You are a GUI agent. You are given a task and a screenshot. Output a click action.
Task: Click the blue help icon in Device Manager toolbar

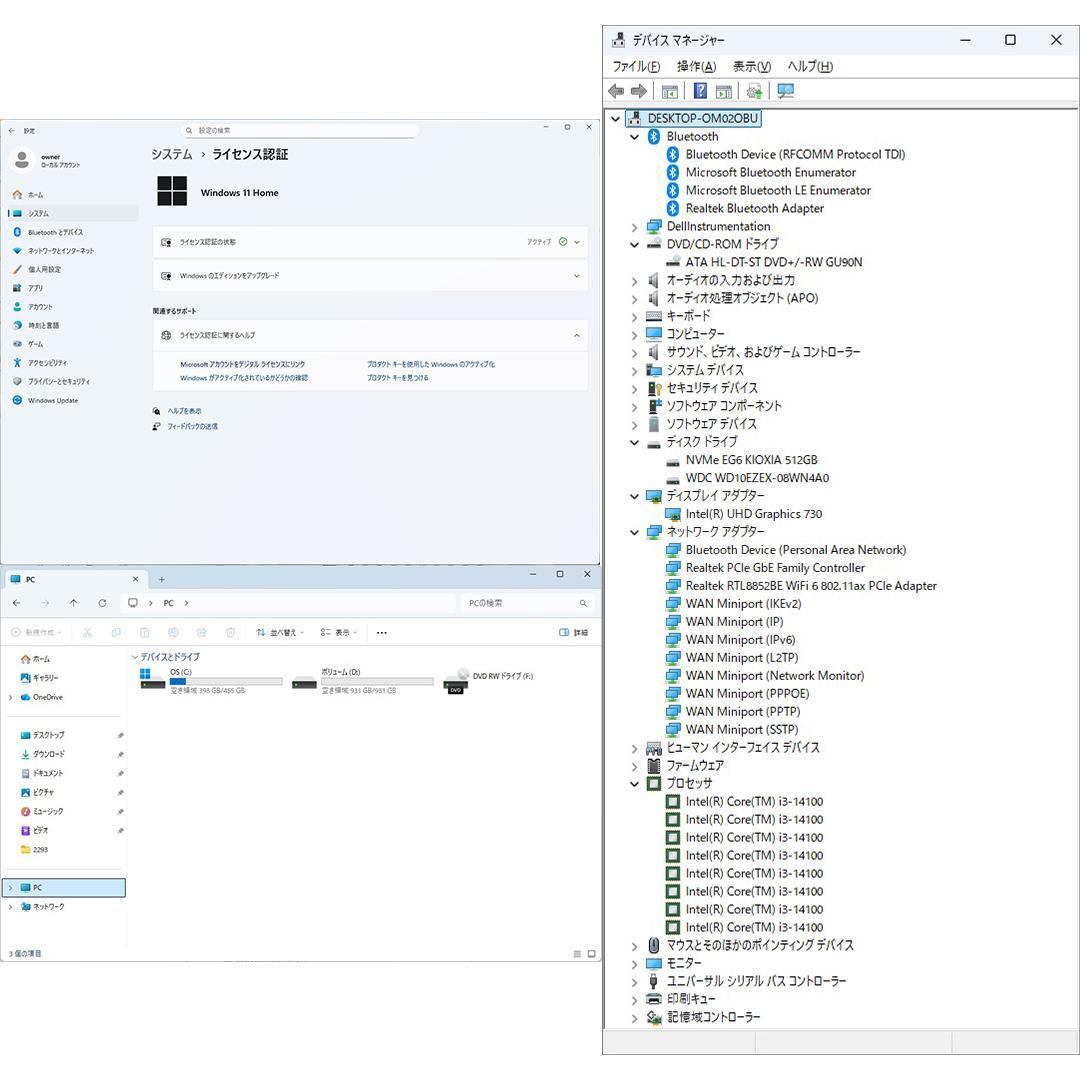pyautogui.click(x=700, y=91)
